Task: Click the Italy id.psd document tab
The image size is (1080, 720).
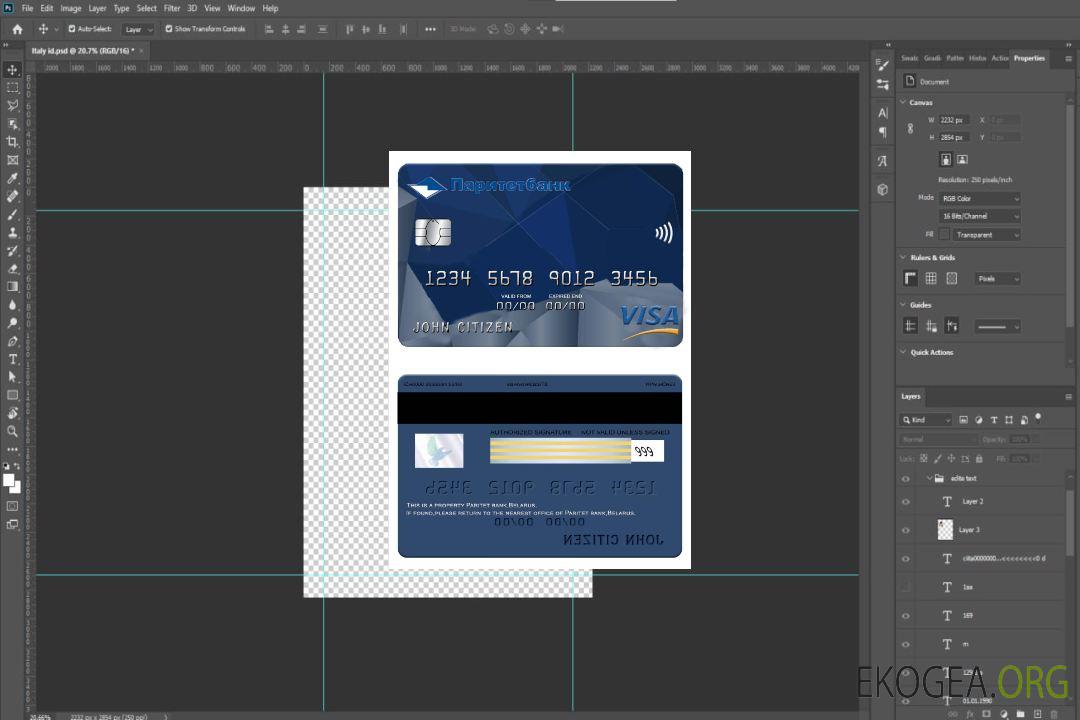Action: (x=83, y=51)
